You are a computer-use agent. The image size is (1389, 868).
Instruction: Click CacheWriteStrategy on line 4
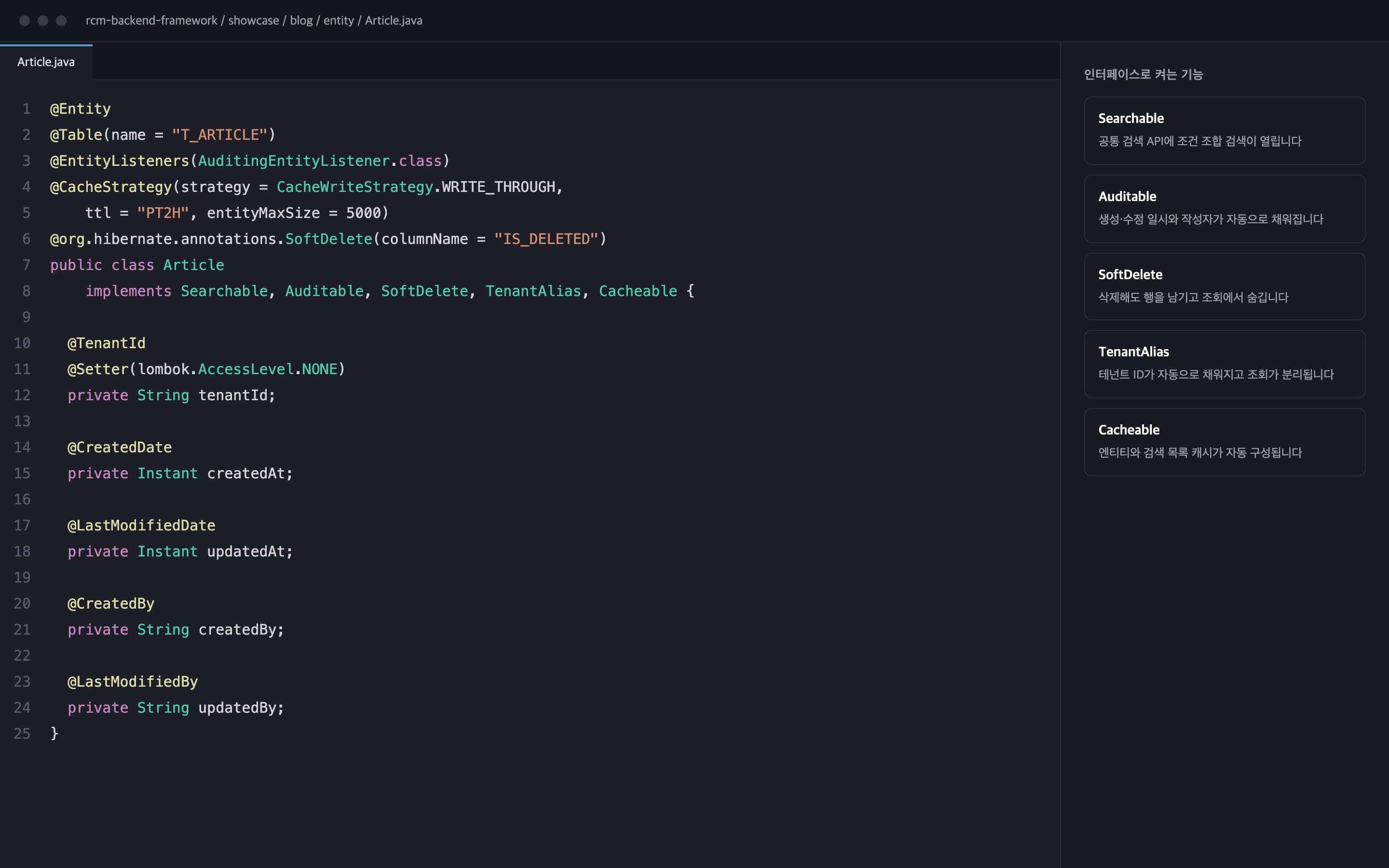(x=354, y=187)
